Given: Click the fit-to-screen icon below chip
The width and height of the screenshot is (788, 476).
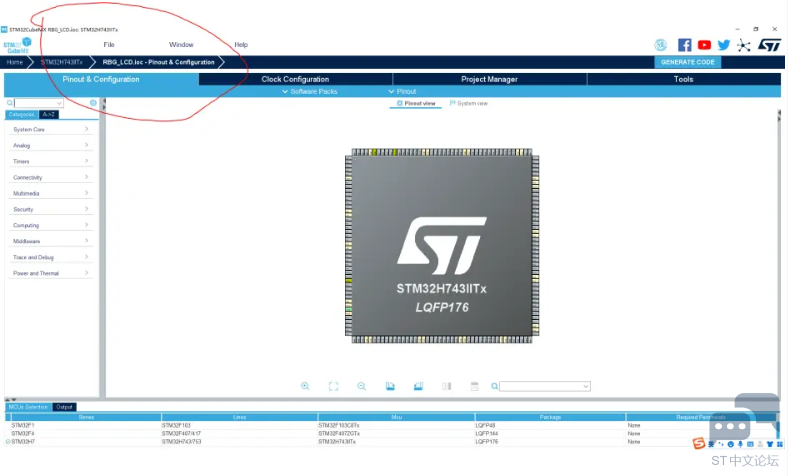Looking at the screenshot, I should 333,386.
